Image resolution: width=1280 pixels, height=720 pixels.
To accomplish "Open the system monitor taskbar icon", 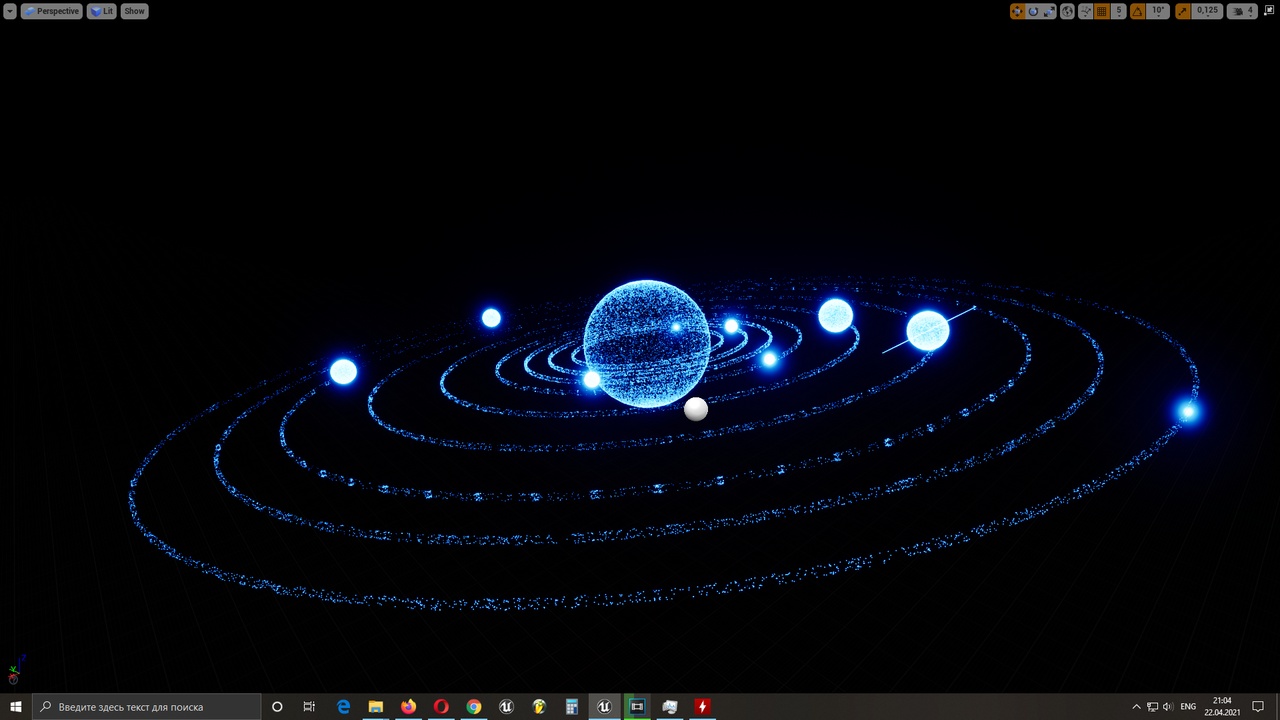I will [x=670, y=707].
